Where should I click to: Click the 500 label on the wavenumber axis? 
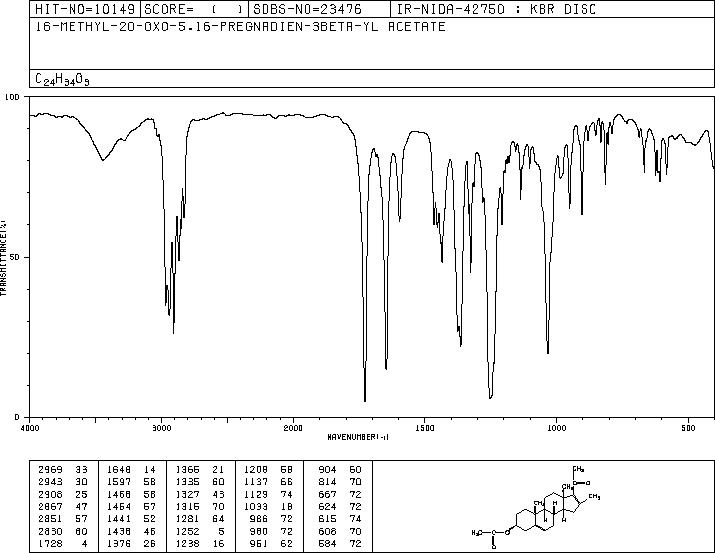pyautogui.click(x=688, y=428)
